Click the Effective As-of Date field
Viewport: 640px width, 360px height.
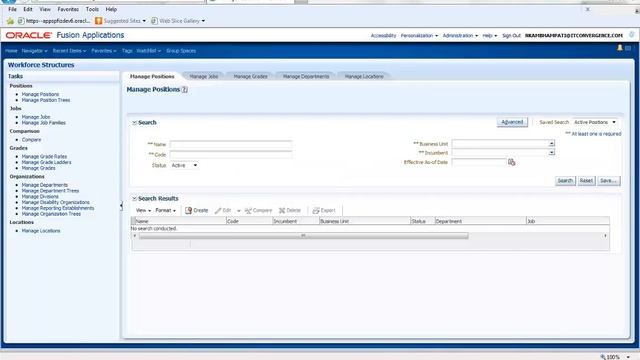479,162
